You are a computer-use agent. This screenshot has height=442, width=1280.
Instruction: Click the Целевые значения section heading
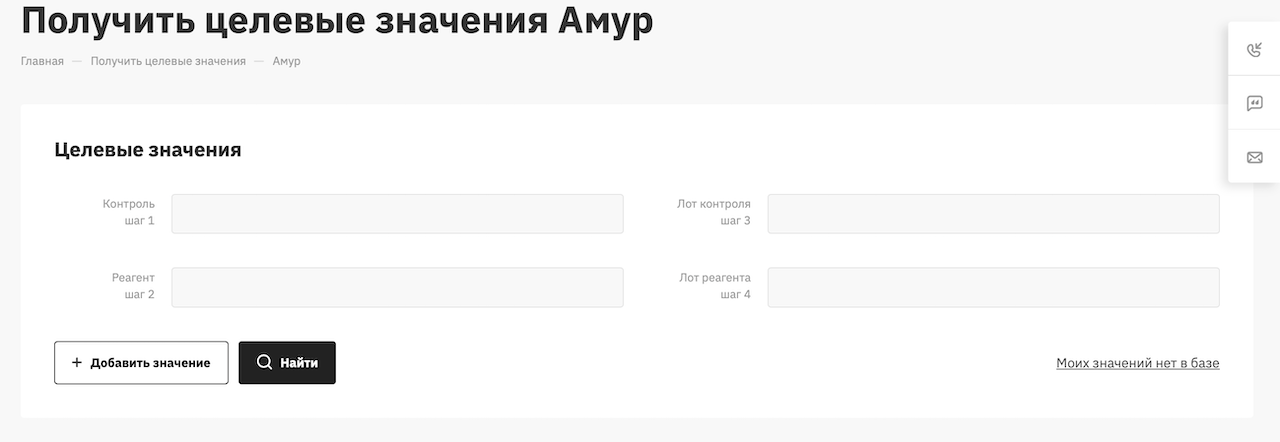[x=148, y=150]
